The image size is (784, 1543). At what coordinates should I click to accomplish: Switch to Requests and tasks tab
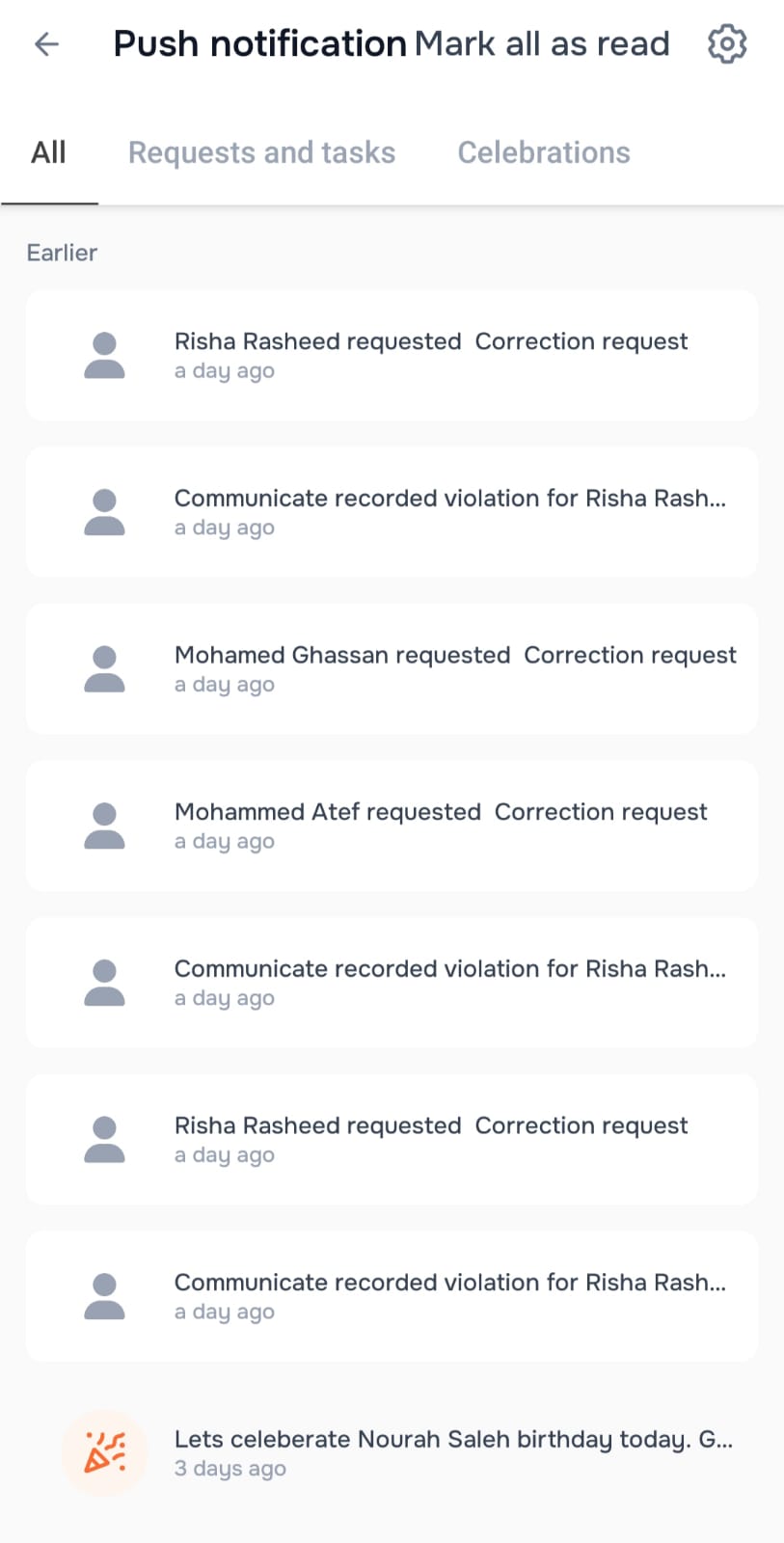pos(261,152)
